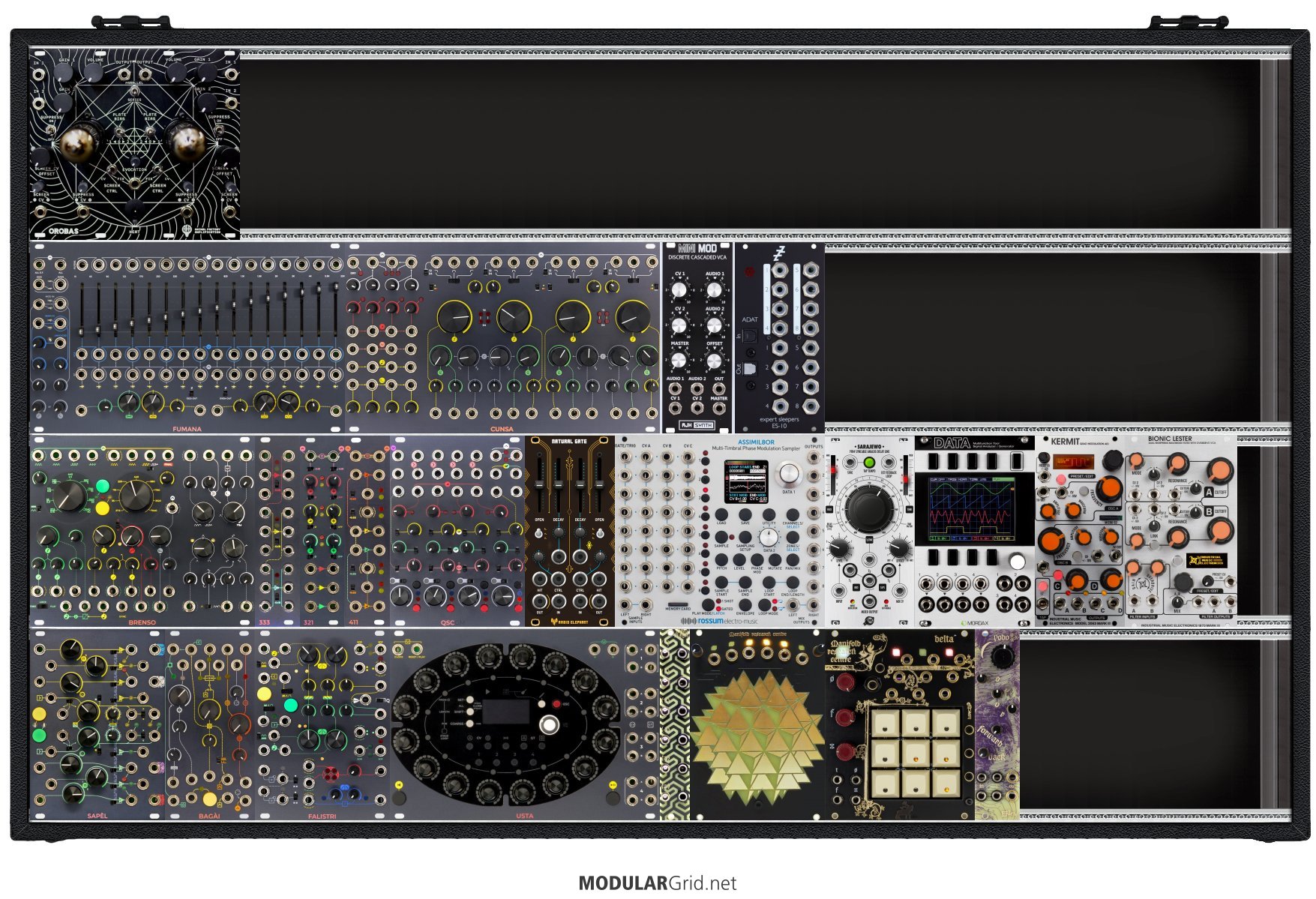Click the KERMIT module title text

click(1065, 442)
